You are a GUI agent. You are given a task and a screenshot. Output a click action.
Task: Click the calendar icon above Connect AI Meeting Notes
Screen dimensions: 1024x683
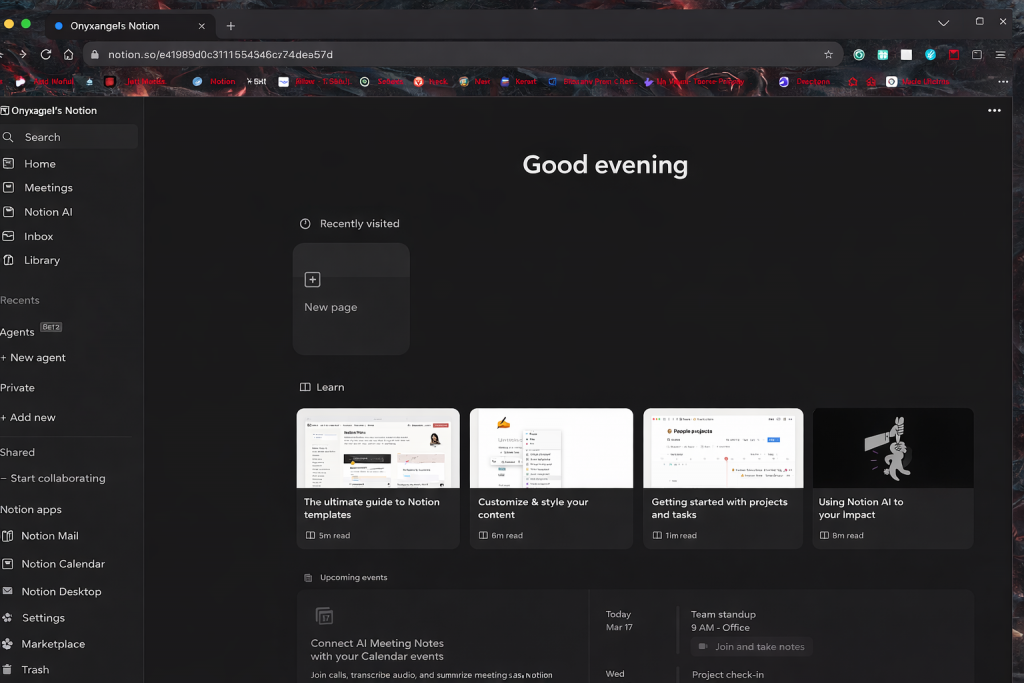tap(324, 616)
